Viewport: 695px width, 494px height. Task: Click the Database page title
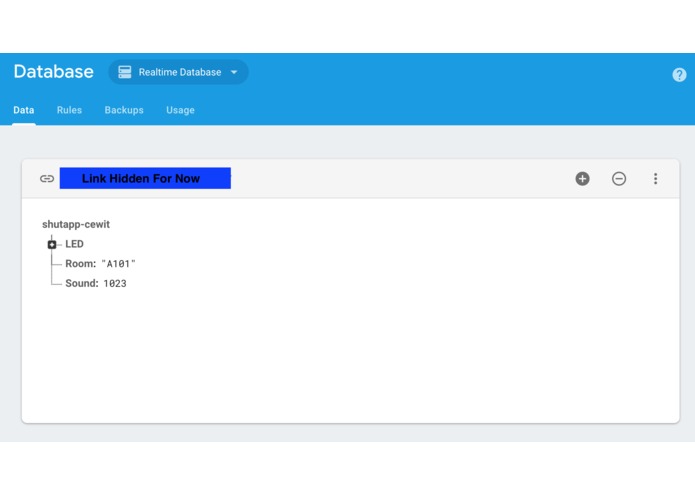tap(54, 72)
